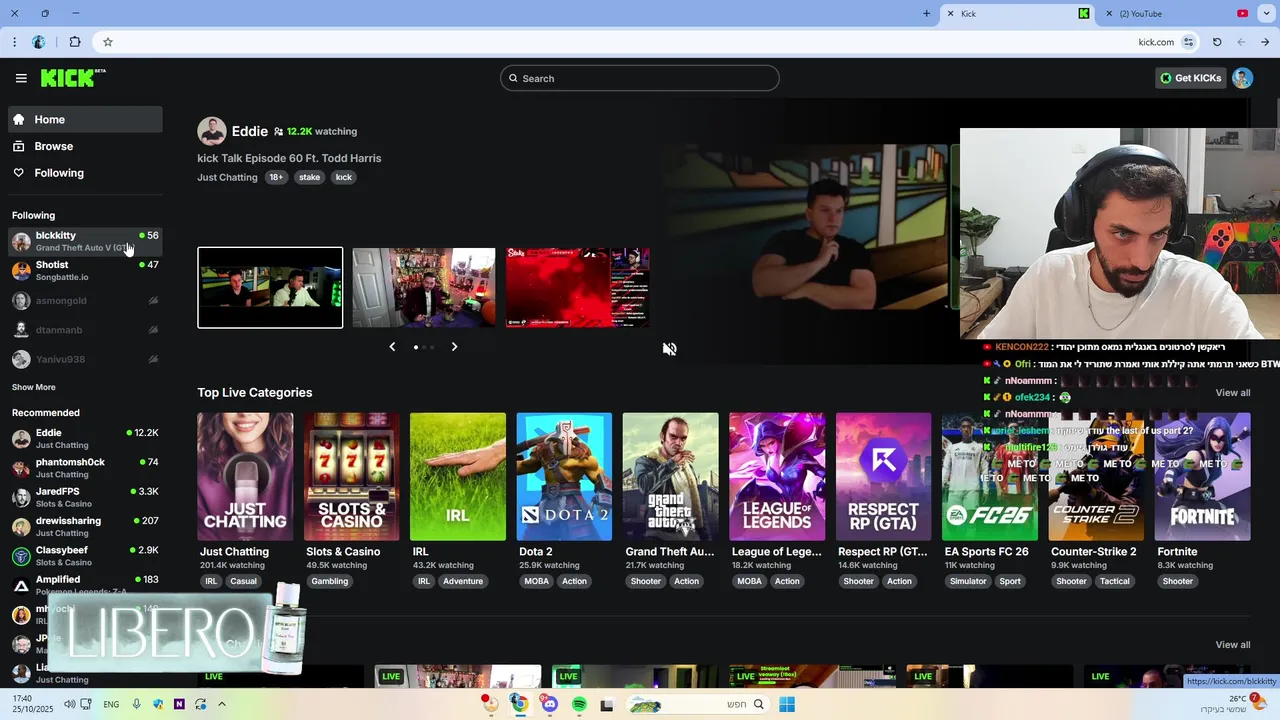
Task: Close the YouTube tab
Action: (1109, 14)
